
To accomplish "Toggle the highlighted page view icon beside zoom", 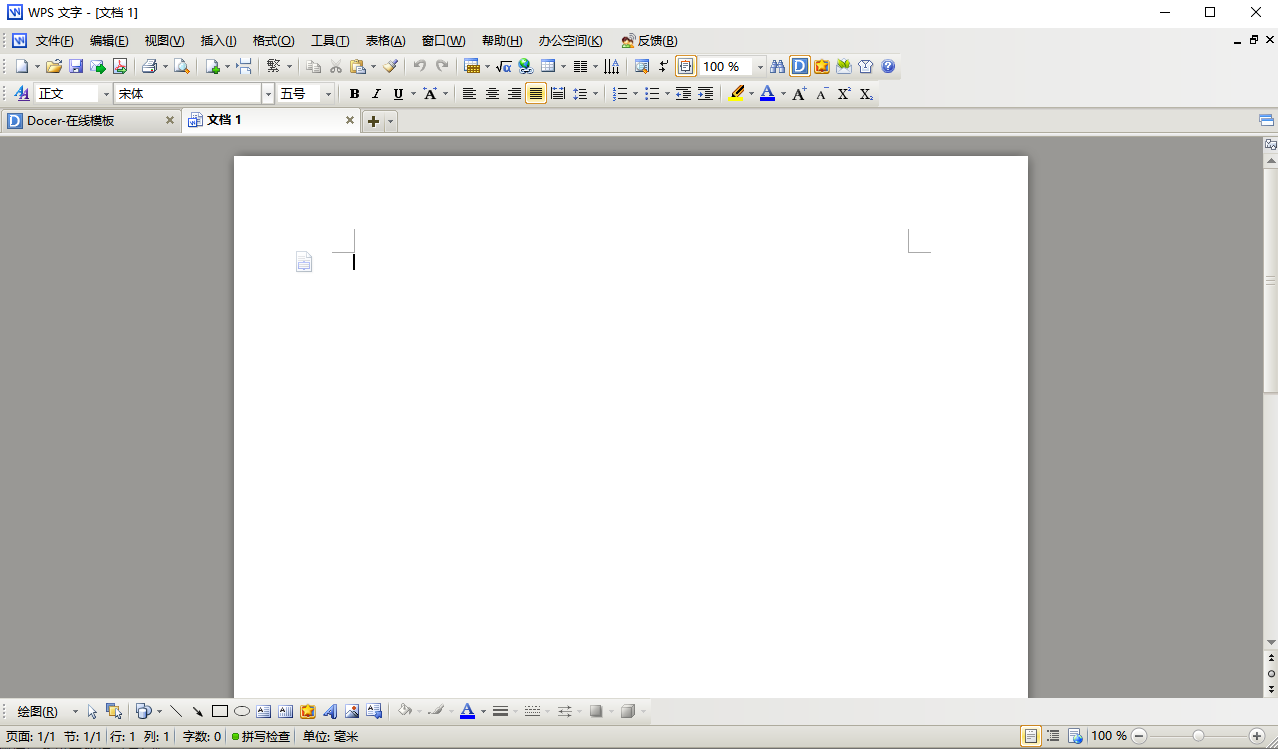I will (686, 67).
